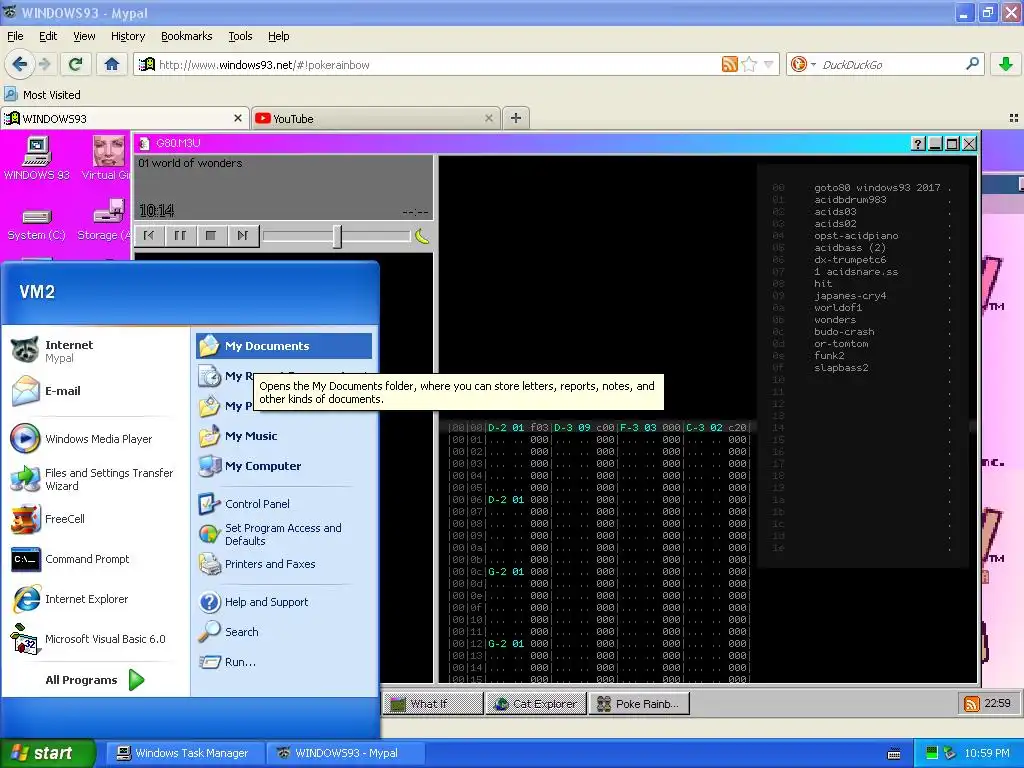Go back with the browser back arrow
1024x768 pixels.
coord(19,64)
